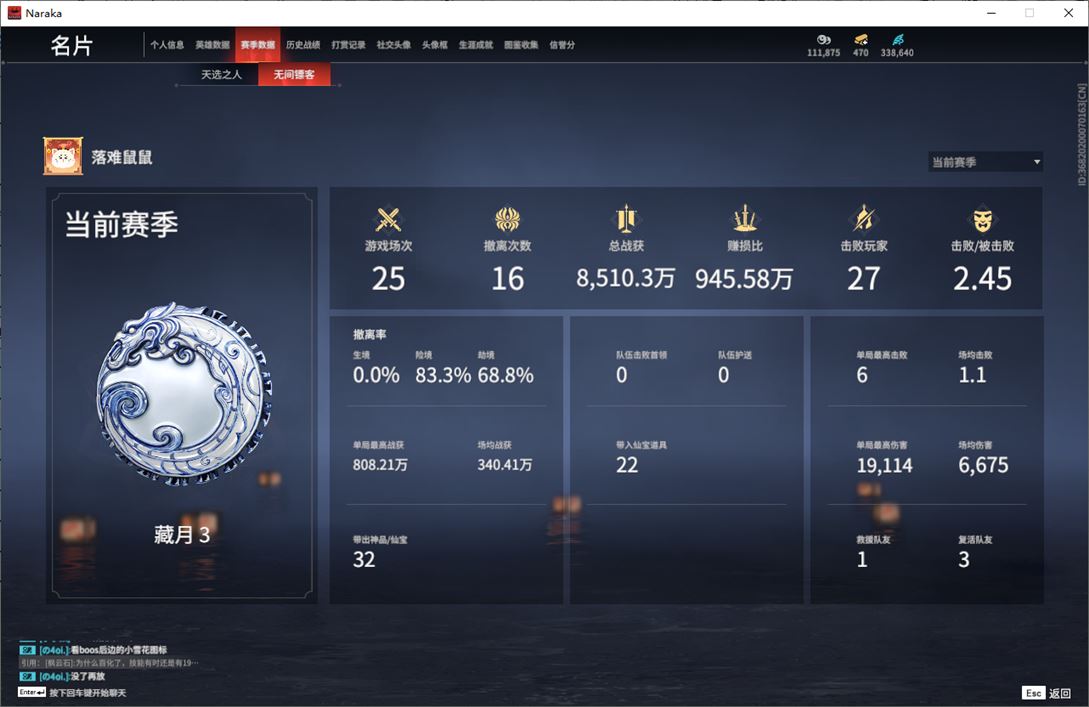Click the 808.21万 single-match loot value
1089x707 pixels.
[380, 465]
